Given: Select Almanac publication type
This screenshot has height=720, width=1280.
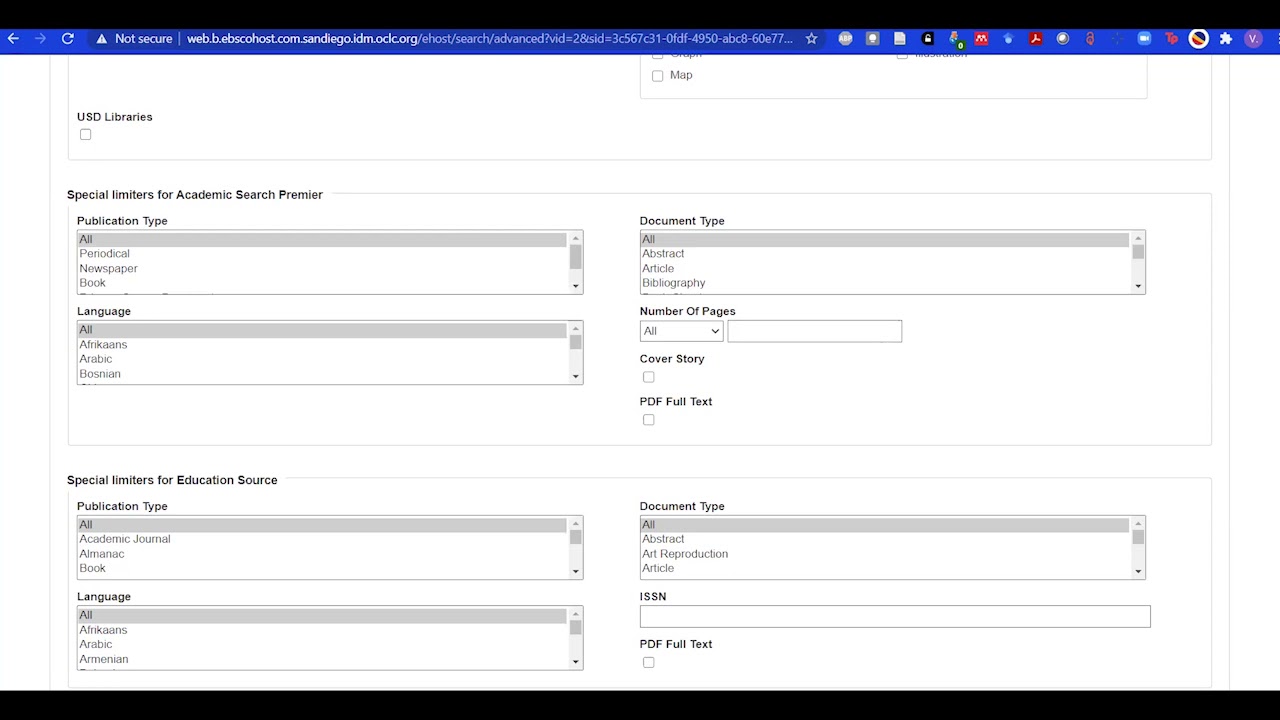Looking at the screenshot, I should 322,554.
